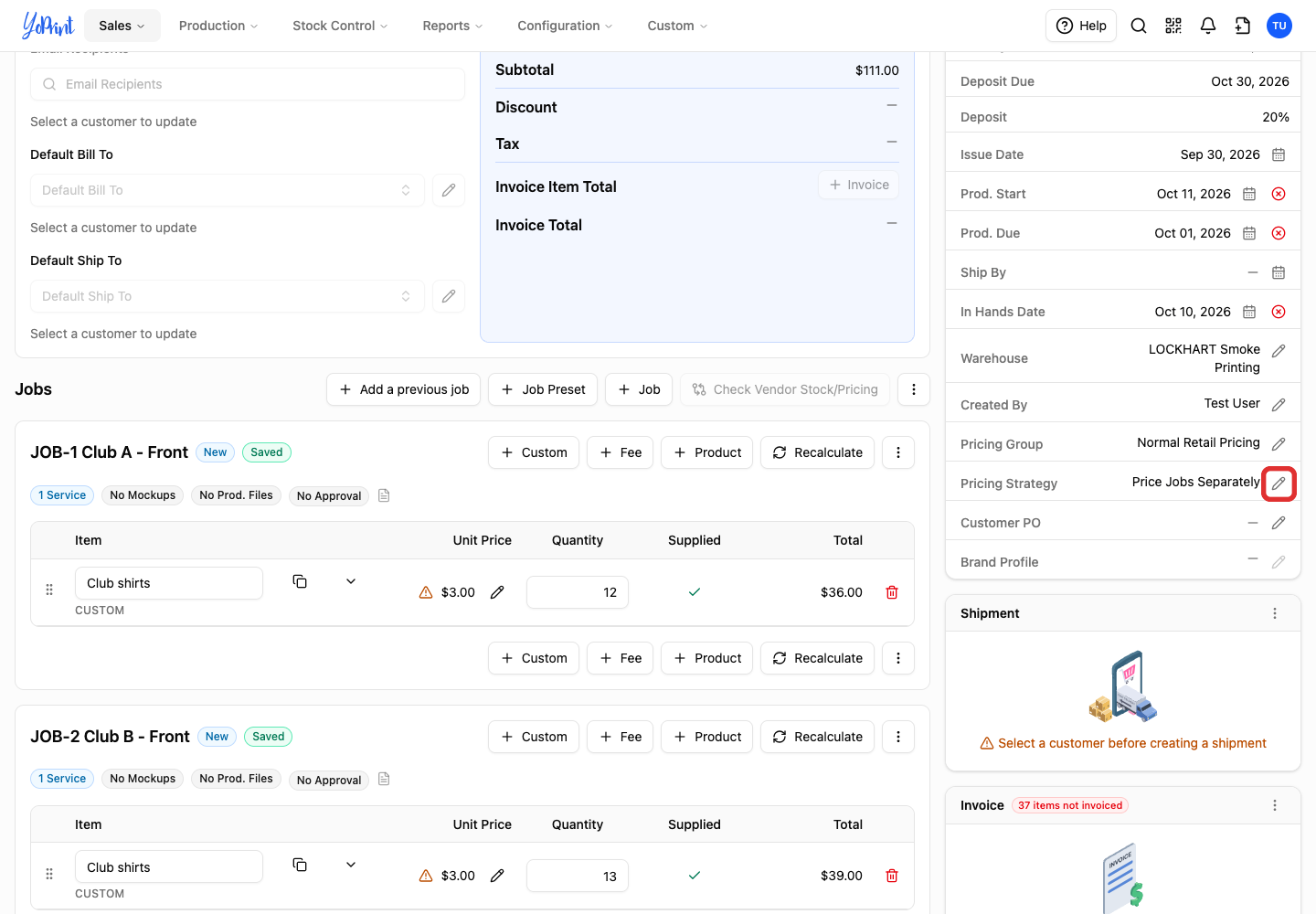Click the 1 Service tag in JOB-1
The height and width of the screenshot is (914, 1316).
(62, 495)
